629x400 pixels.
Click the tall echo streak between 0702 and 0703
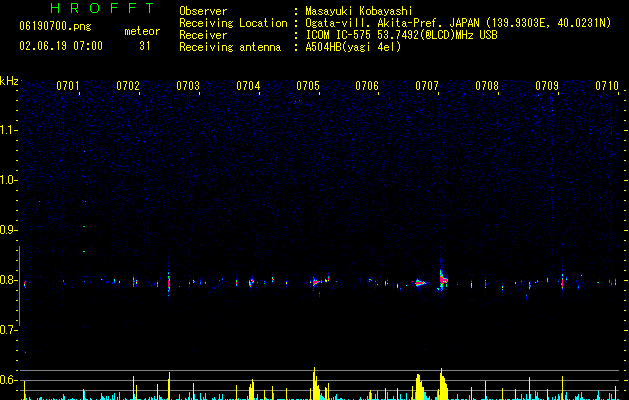click(169, 281)
